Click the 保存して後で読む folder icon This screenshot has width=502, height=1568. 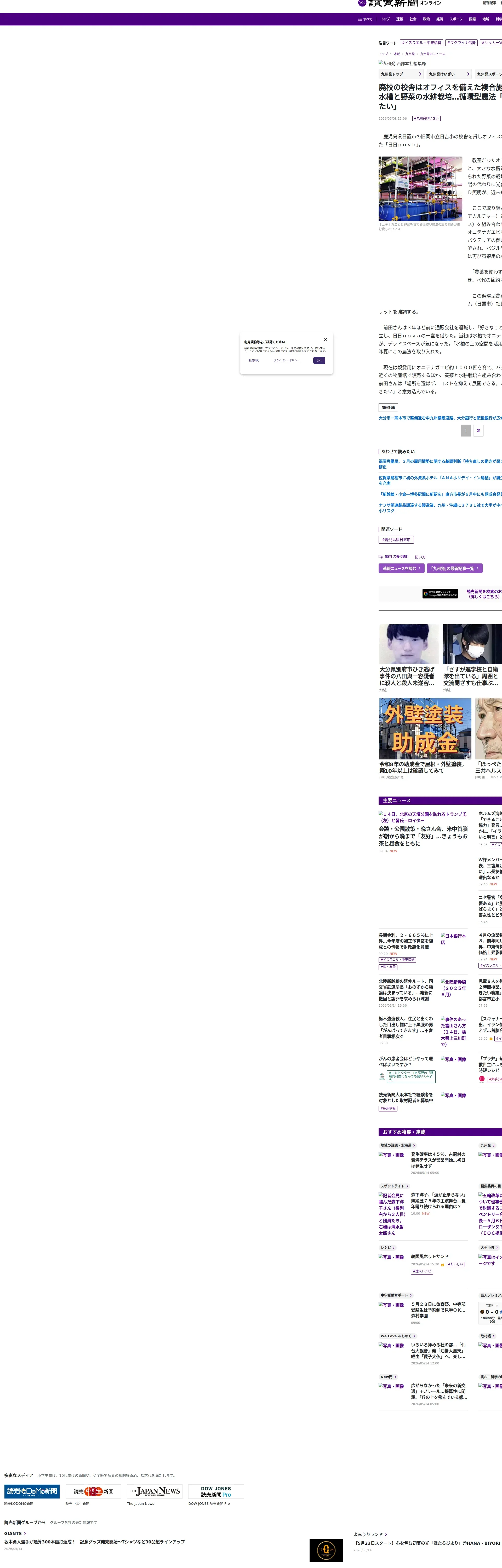click(380, 556)
